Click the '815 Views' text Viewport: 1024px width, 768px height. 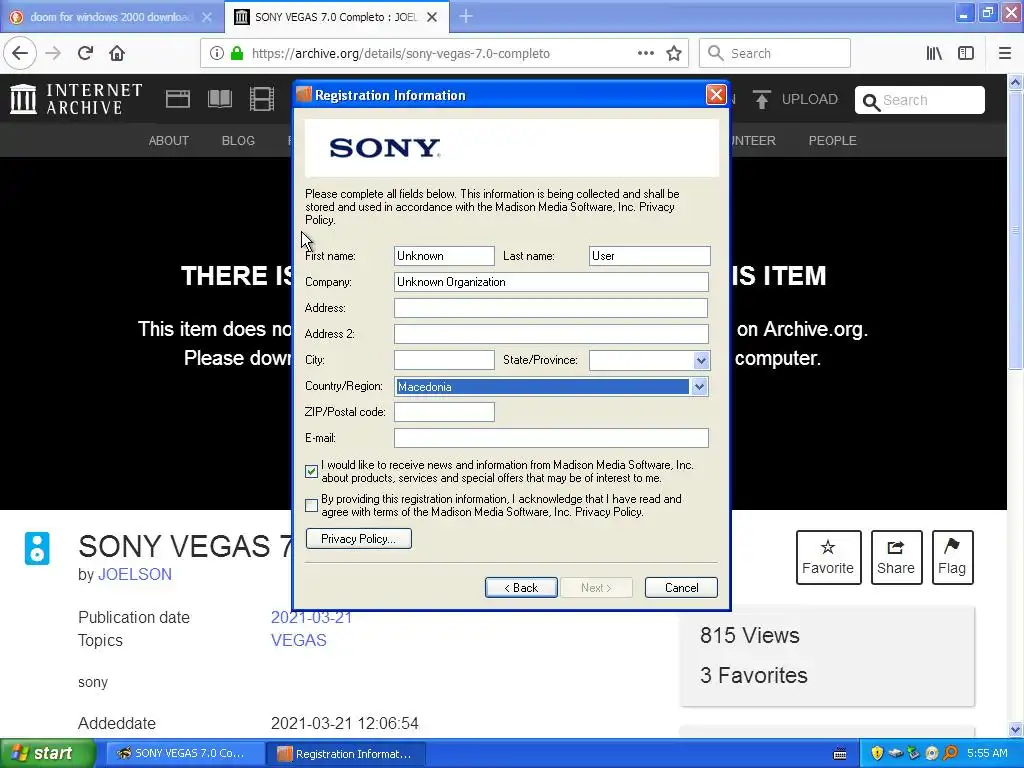(x=750, y=635)
